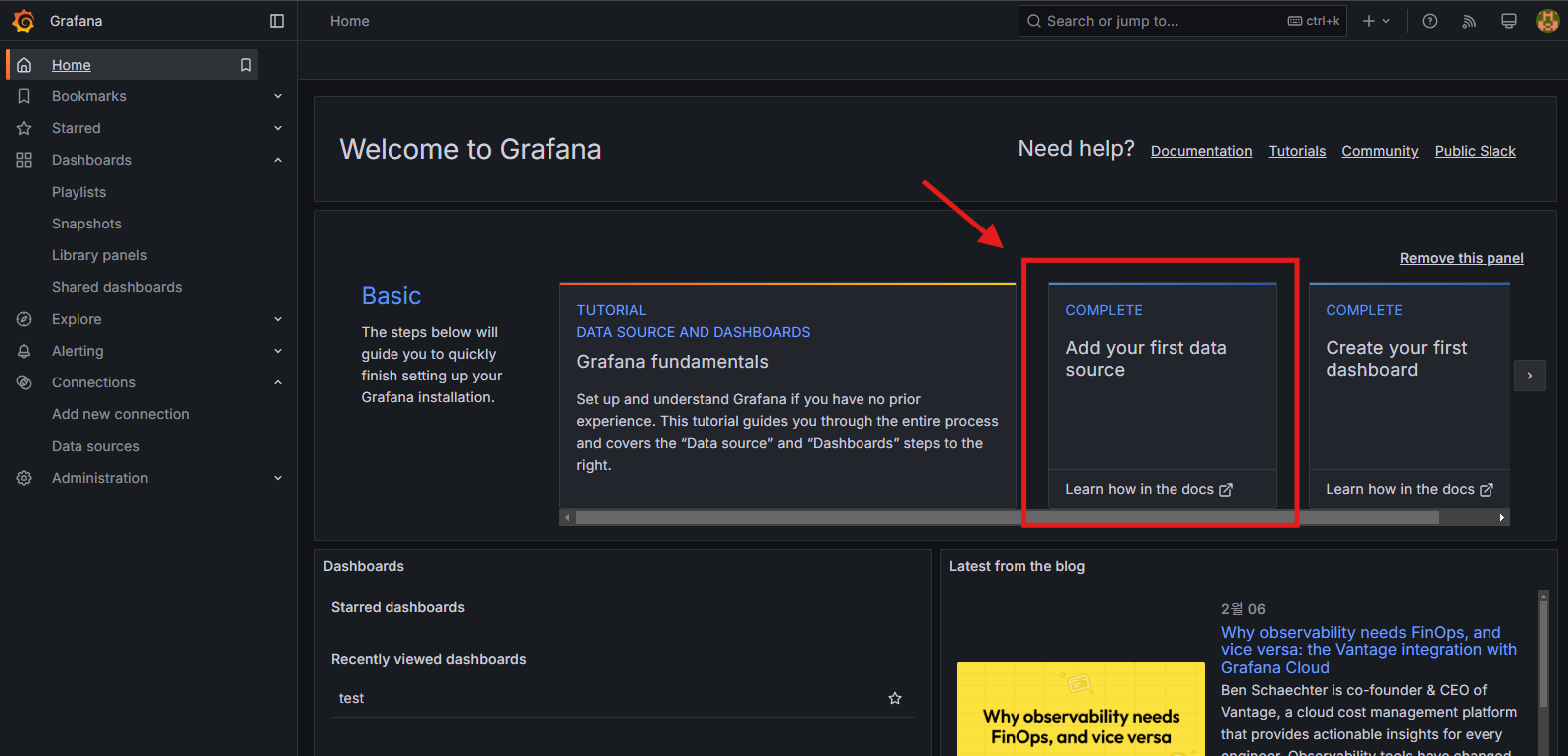
Task: Open Add your first data source card
Action: [x=1163, y=395]
